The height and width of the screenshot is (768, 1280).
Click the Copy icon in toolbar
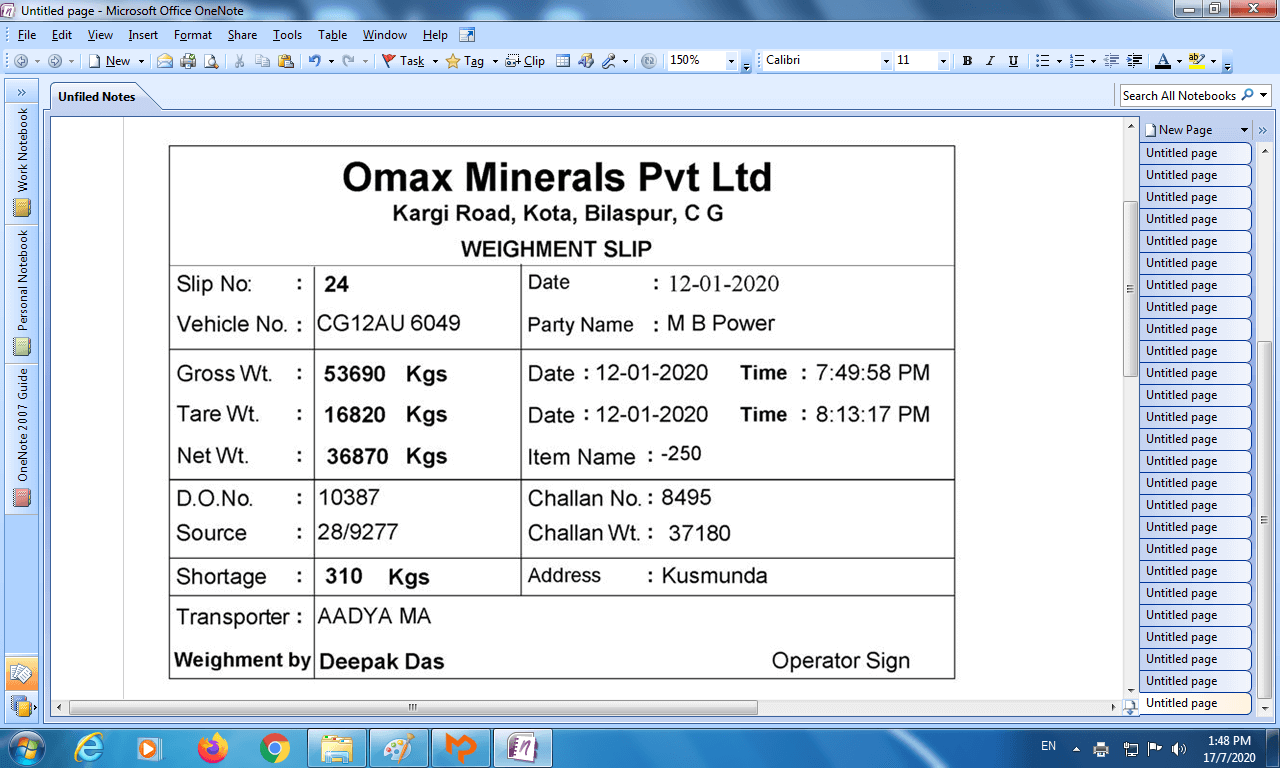(262, 61)
